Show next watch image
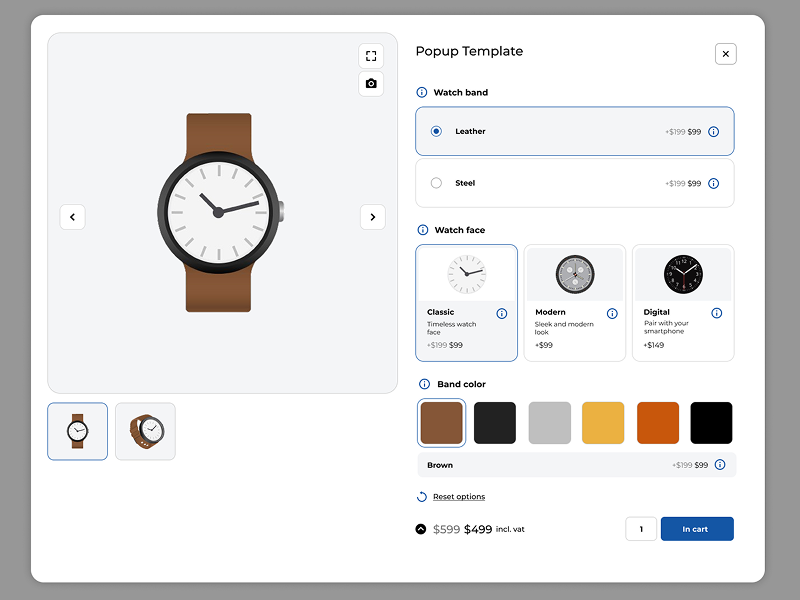The image size is (800, 600). [x=372, y=217]
